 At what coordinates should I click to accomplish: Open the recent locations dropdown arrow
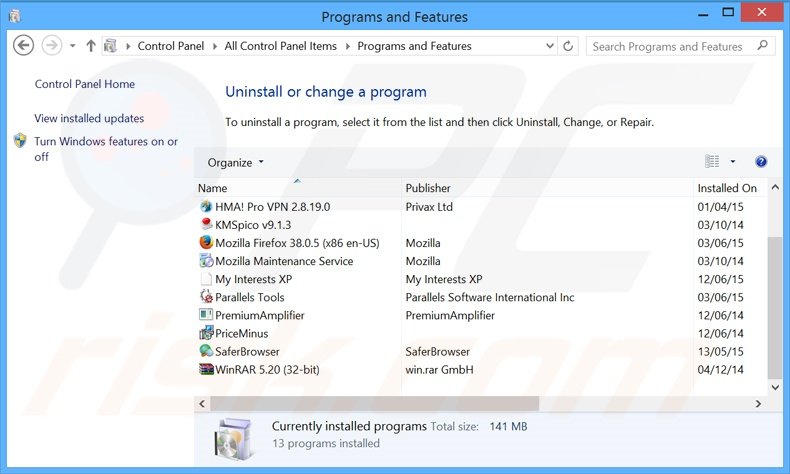coord(73,46)
